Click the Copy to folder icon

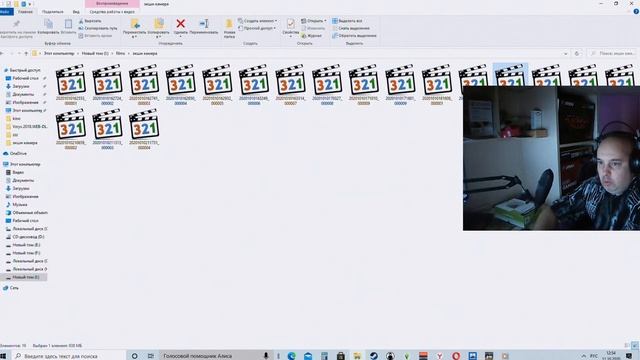click(158, 24)
